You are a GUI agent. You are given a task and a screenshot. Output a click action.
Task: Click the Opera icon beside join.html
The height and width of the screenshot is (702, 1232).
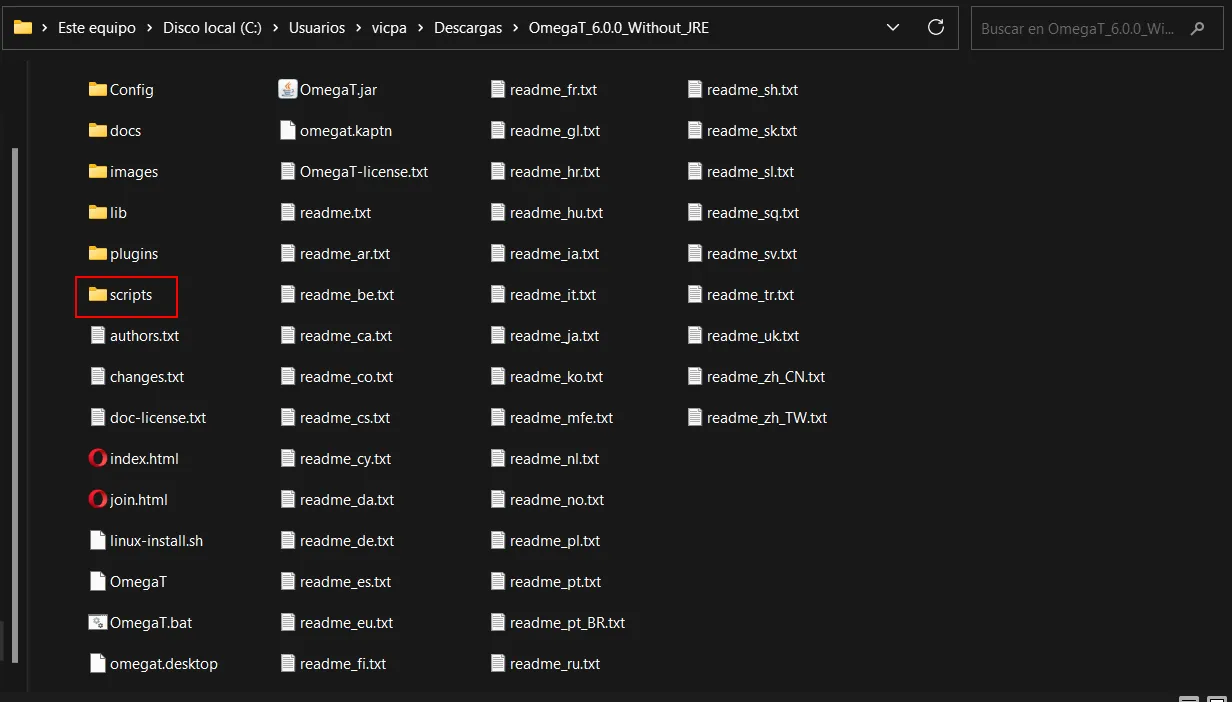click(97, 499)
